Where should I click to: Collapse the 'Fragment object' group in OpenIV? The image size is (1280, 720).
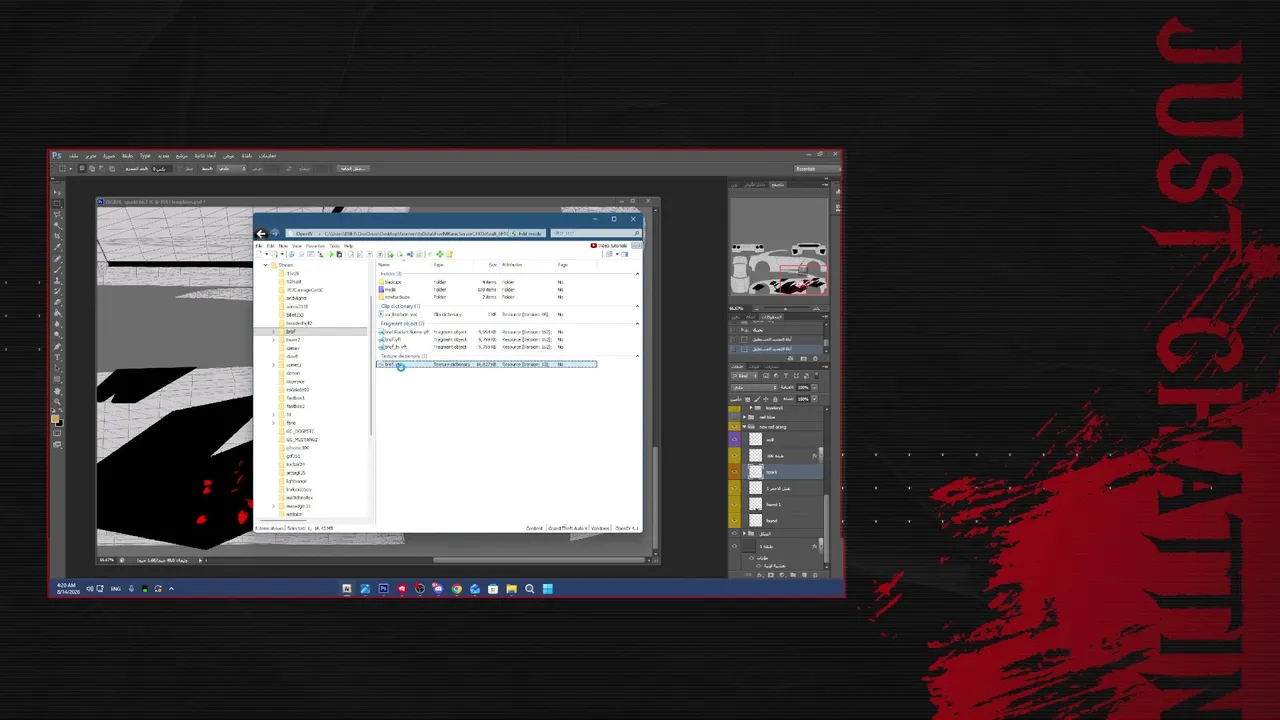[x=638, y=324]
